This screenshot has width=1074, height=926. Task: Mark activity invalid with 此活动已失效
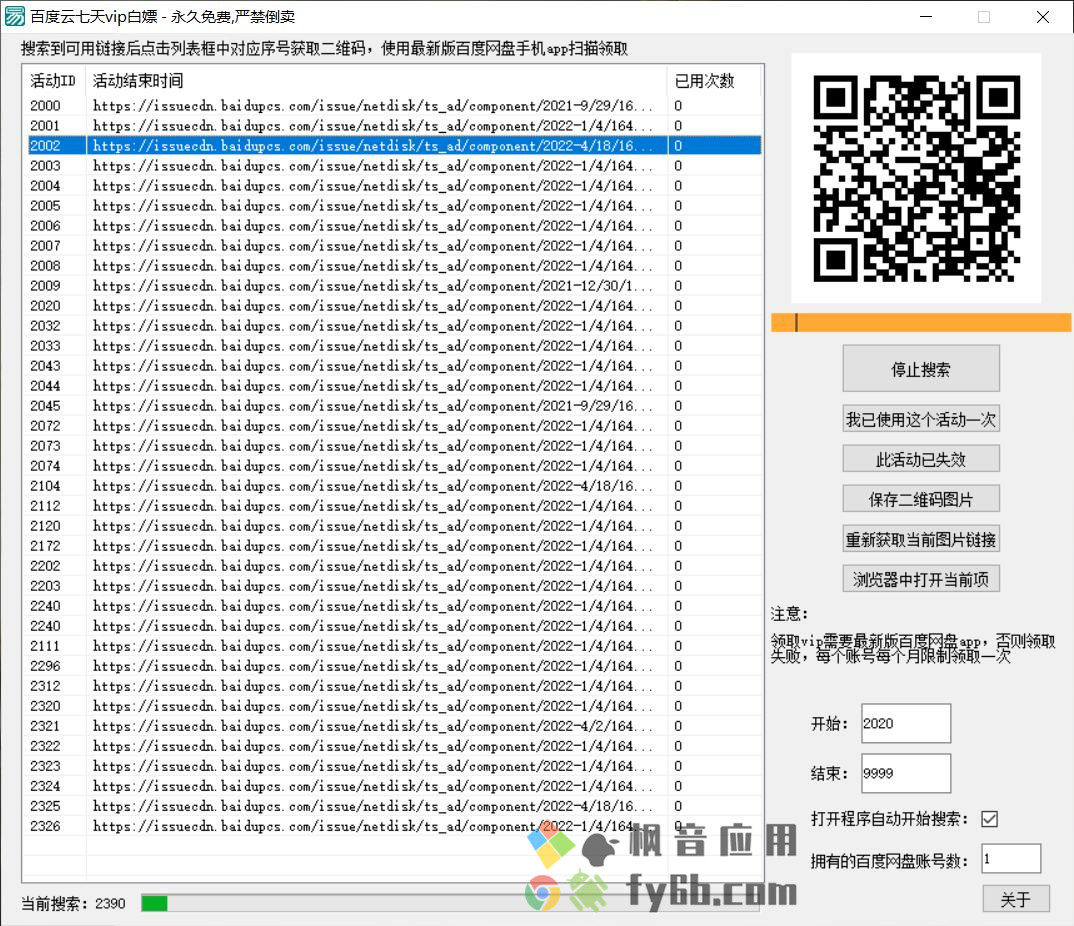[x=921, y=459]
